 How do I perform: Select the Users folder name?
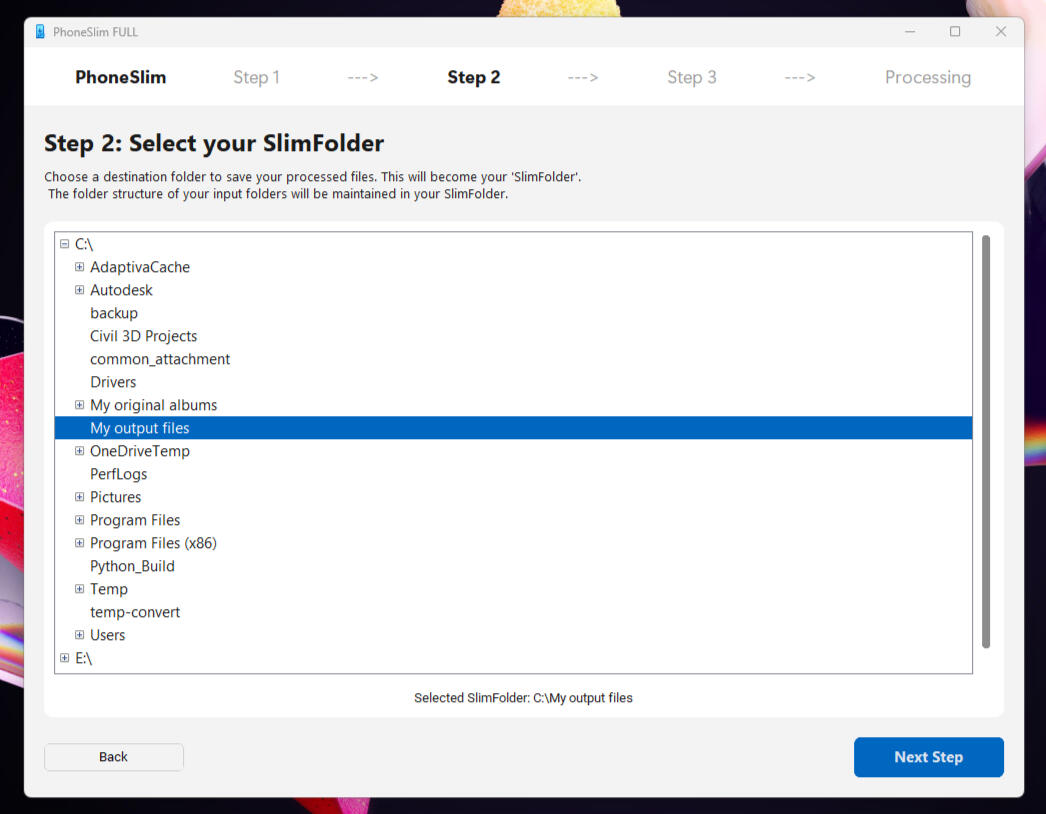107,635
